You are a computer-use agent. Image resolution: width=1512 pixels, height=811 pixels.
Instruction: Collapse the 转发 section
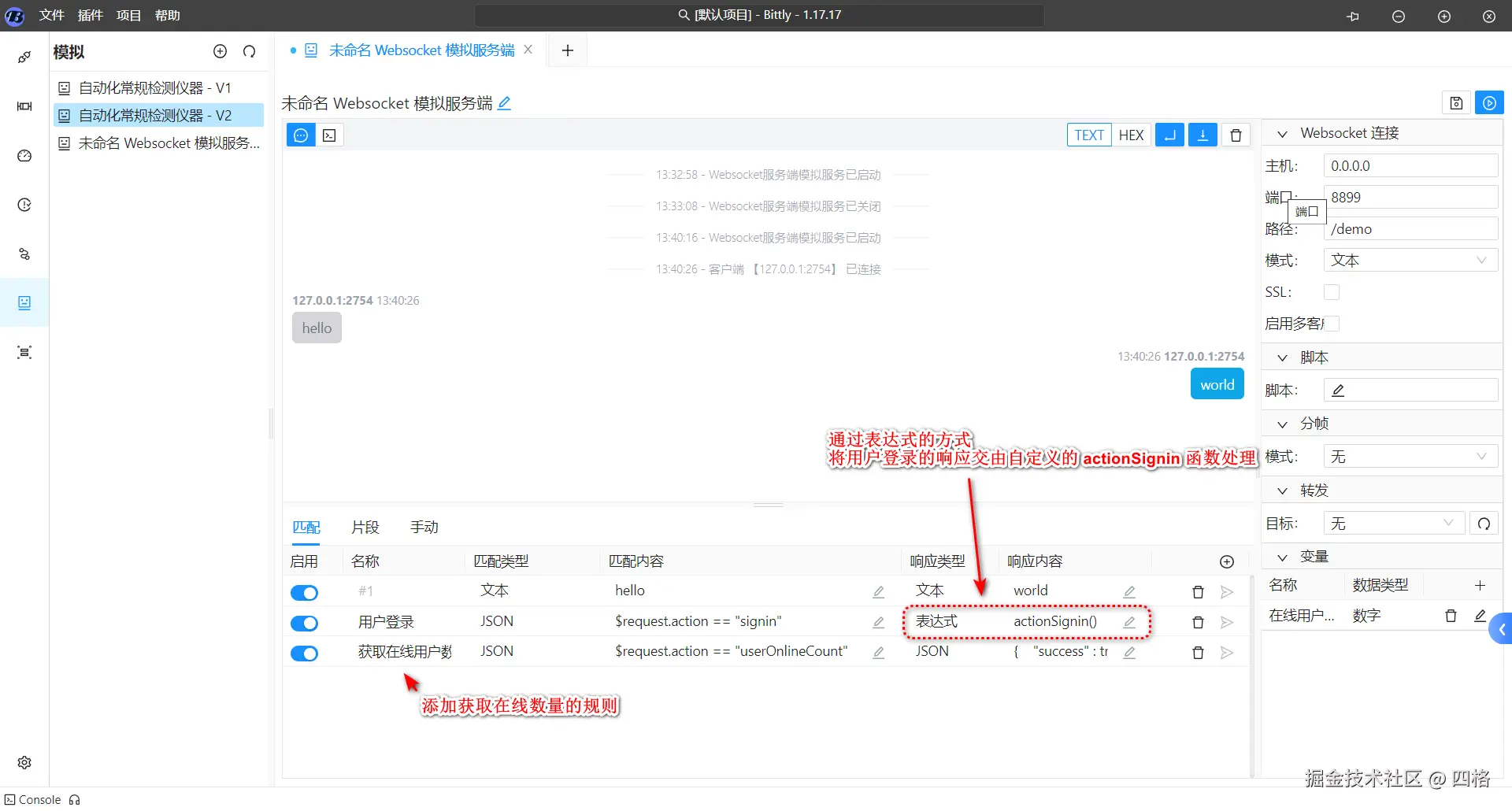pyautogui.click(x=1282, y=491)
